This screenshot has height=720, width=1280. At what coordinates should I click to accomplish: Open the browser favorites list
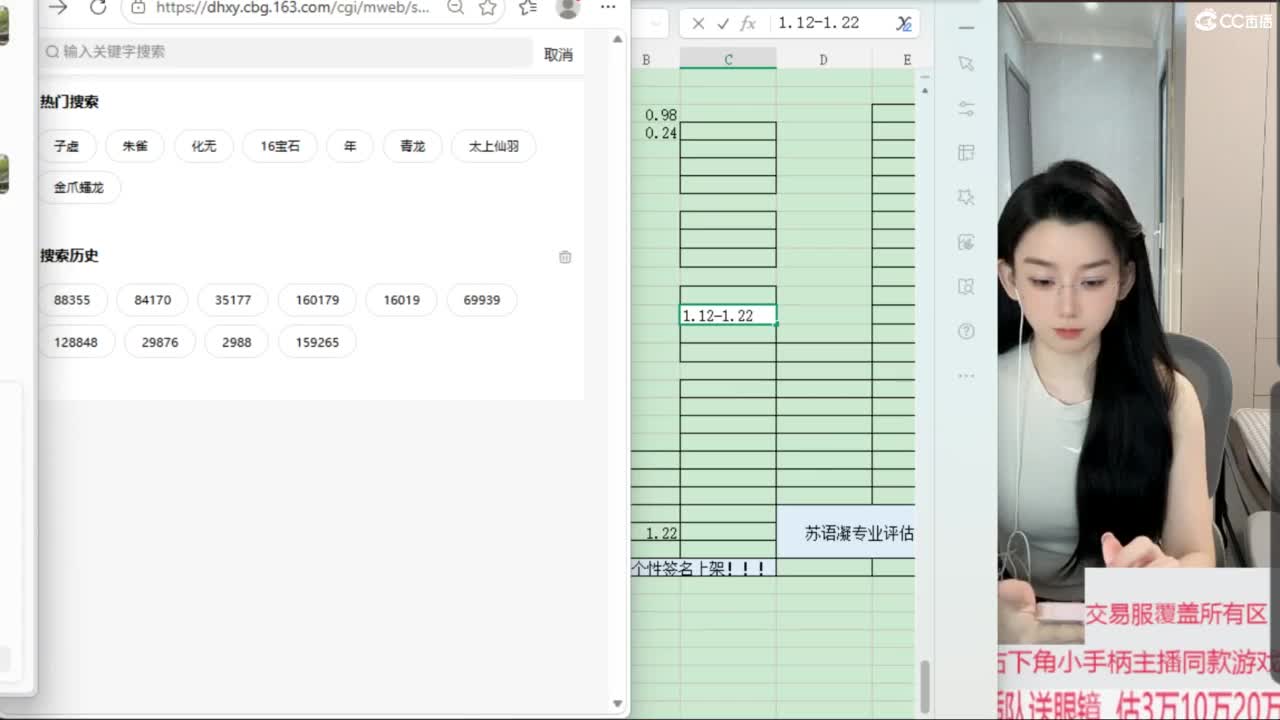click(528, 7)
